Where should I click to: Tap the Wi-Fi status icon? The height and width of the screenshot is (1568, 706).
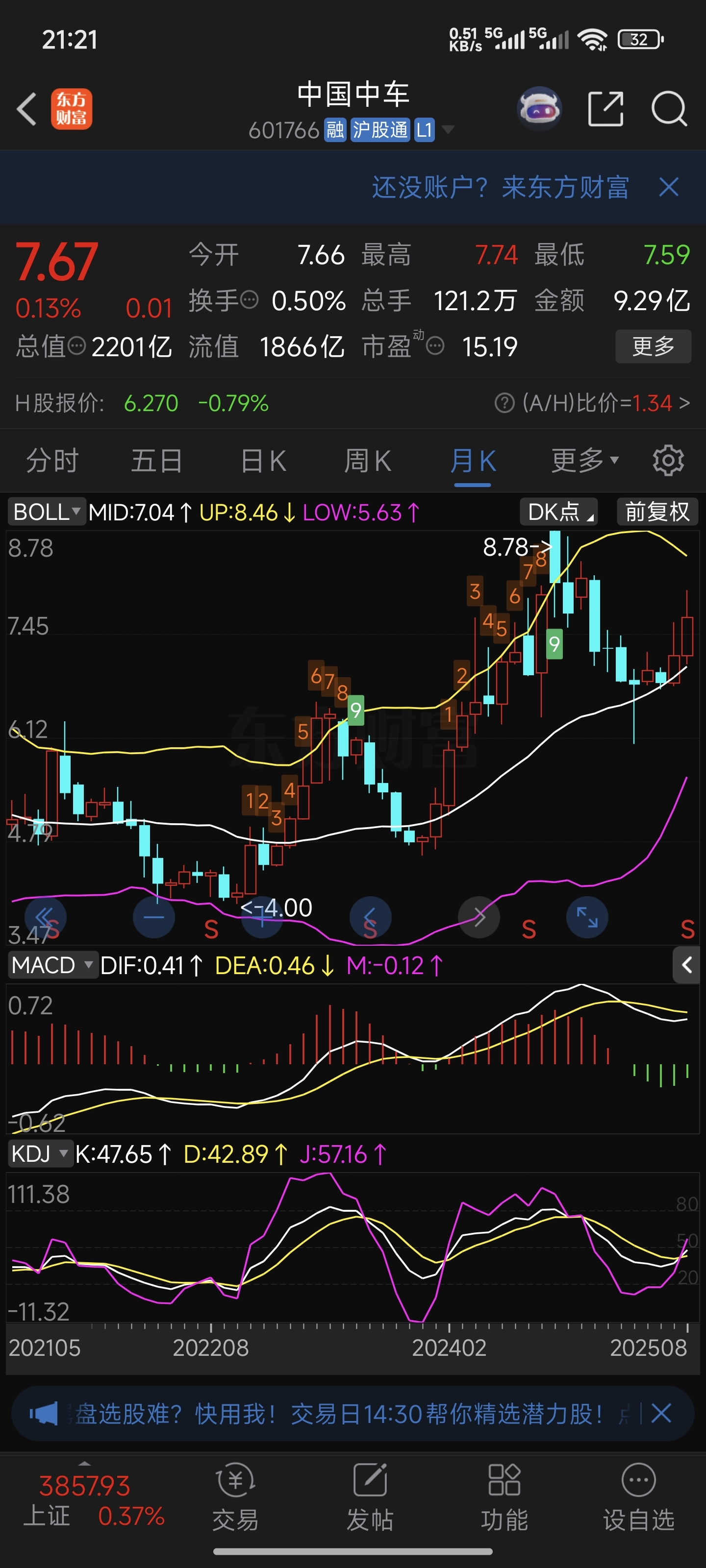tap(593, 40)
